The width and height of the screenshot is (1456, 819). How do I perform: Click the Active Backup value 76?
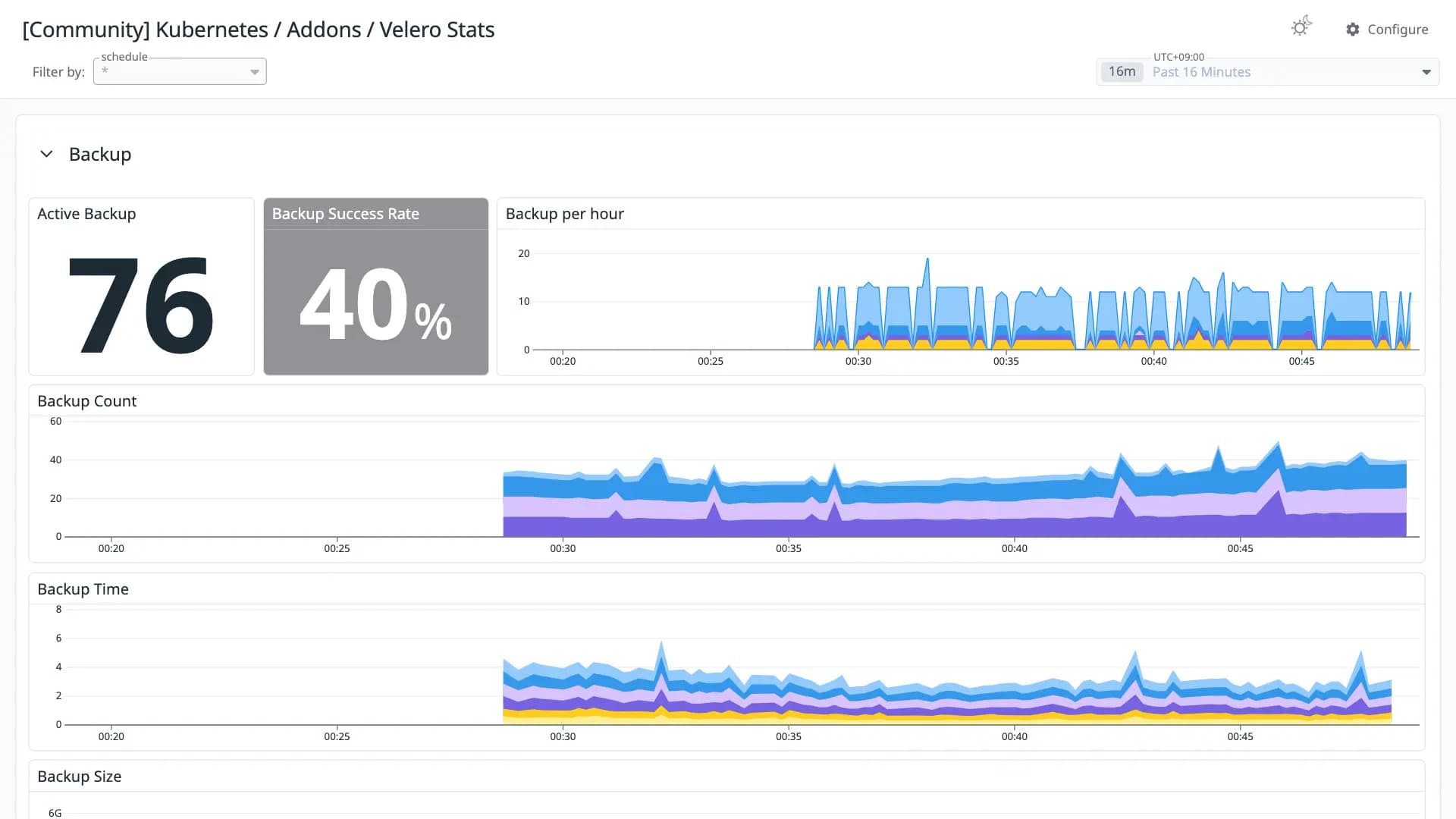click(141, 305)
